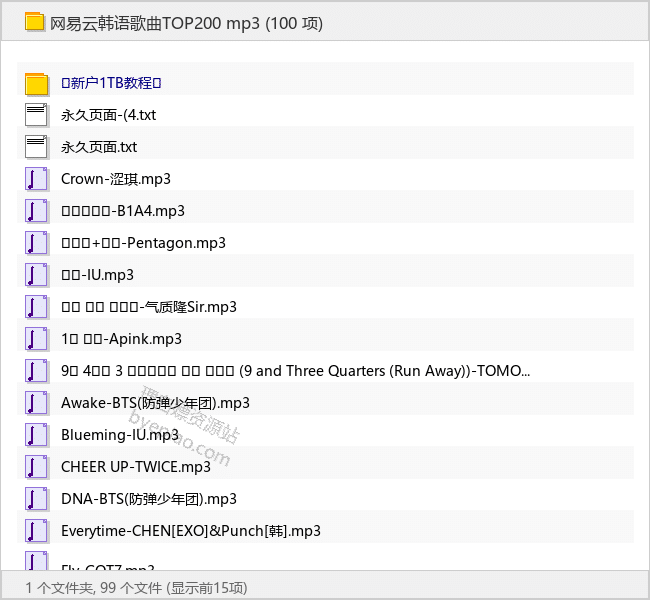Click the text file icon for 永久页面-(4.txt
The image size is (650, 600).
[x=36, y=115]
